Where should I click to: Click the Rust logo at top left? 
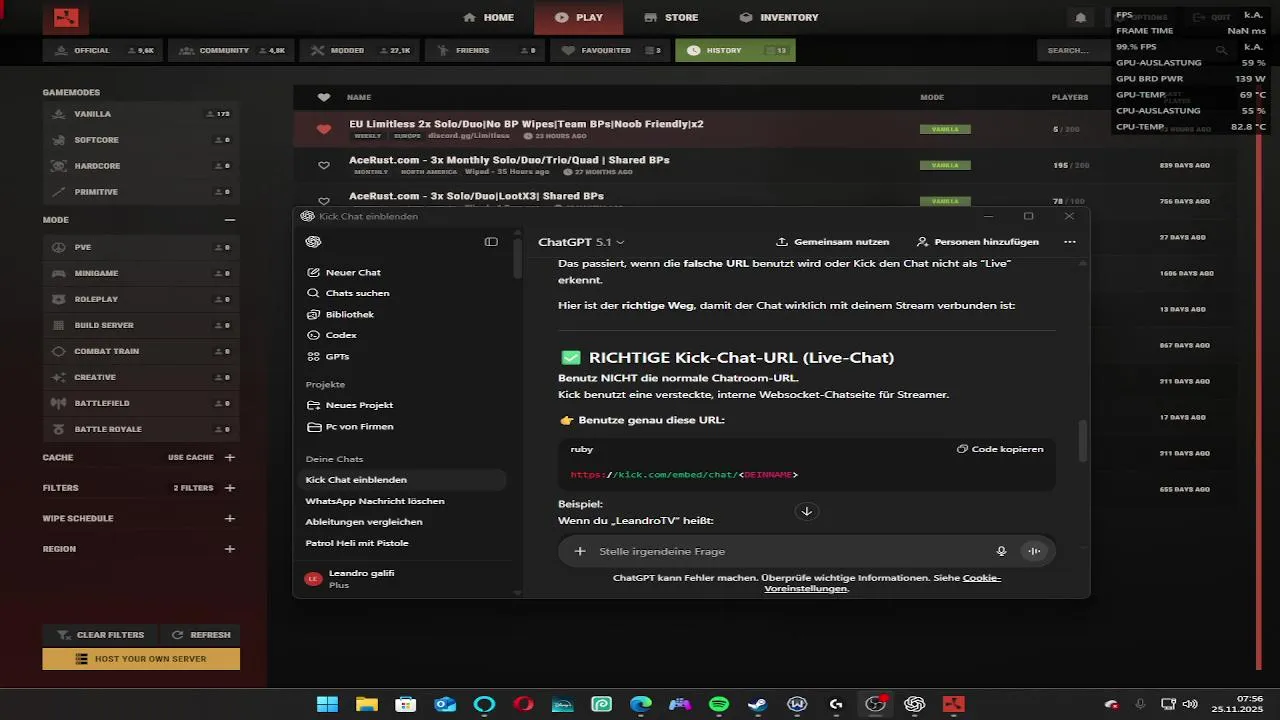[66, 17]
